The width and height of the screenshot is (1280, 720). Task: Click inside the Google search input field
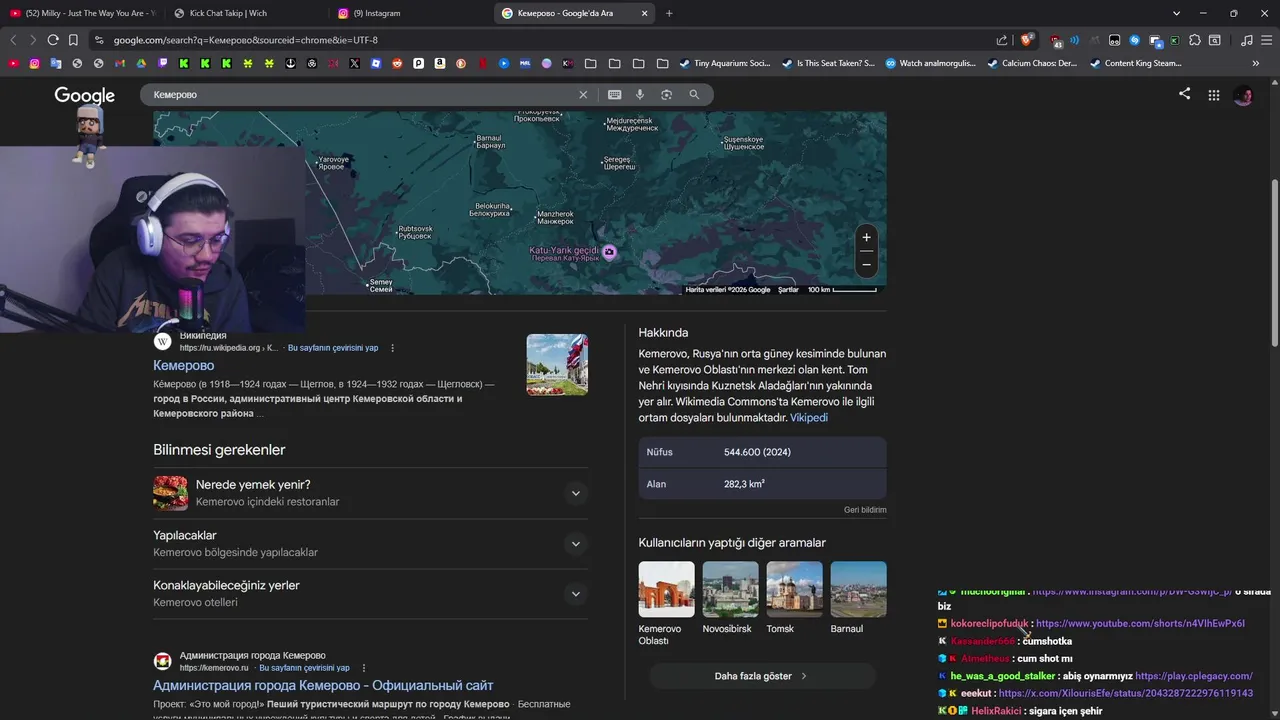(360, 94)
